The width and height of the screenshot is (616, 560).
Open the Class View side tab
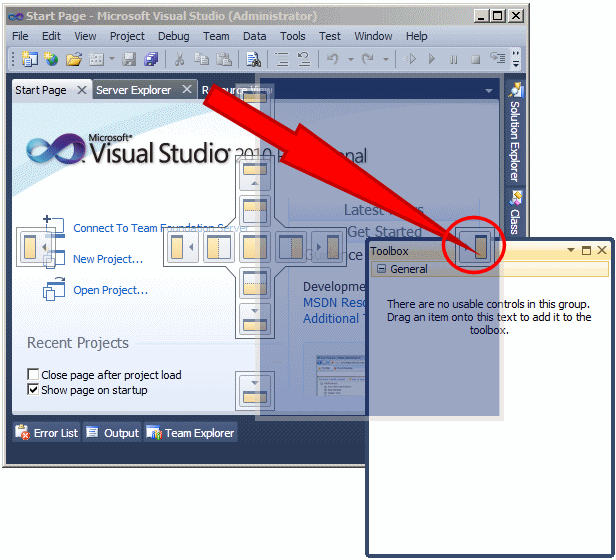click(515, 212)
